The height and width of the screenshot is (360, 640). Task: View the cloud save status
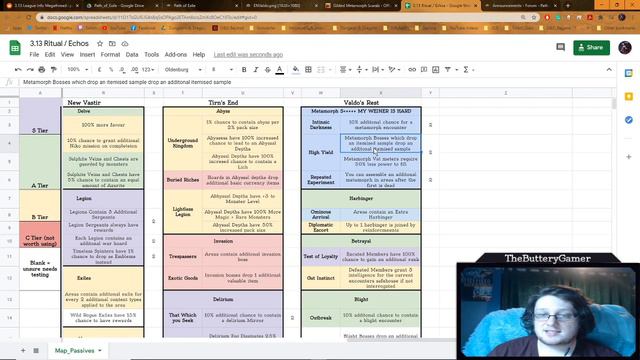pyautogui.click(x=125, y=43)
